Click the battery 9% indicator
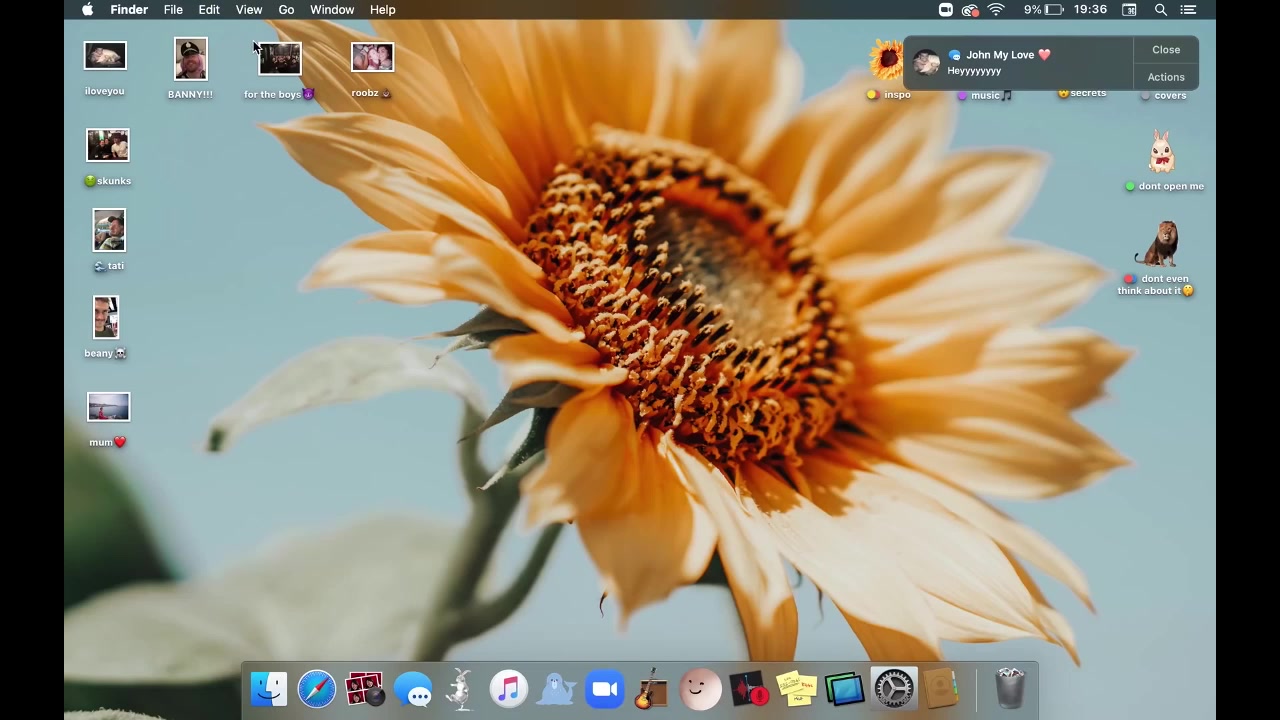Viewport: 1280px width, 720px height. pyautogui.click(x=1043, y=9)
